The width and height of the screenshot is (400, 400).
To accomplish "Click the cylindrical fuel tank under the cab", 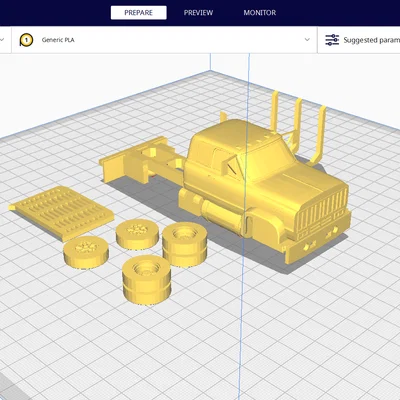I will pyautogui.click(x=221, y=215).
